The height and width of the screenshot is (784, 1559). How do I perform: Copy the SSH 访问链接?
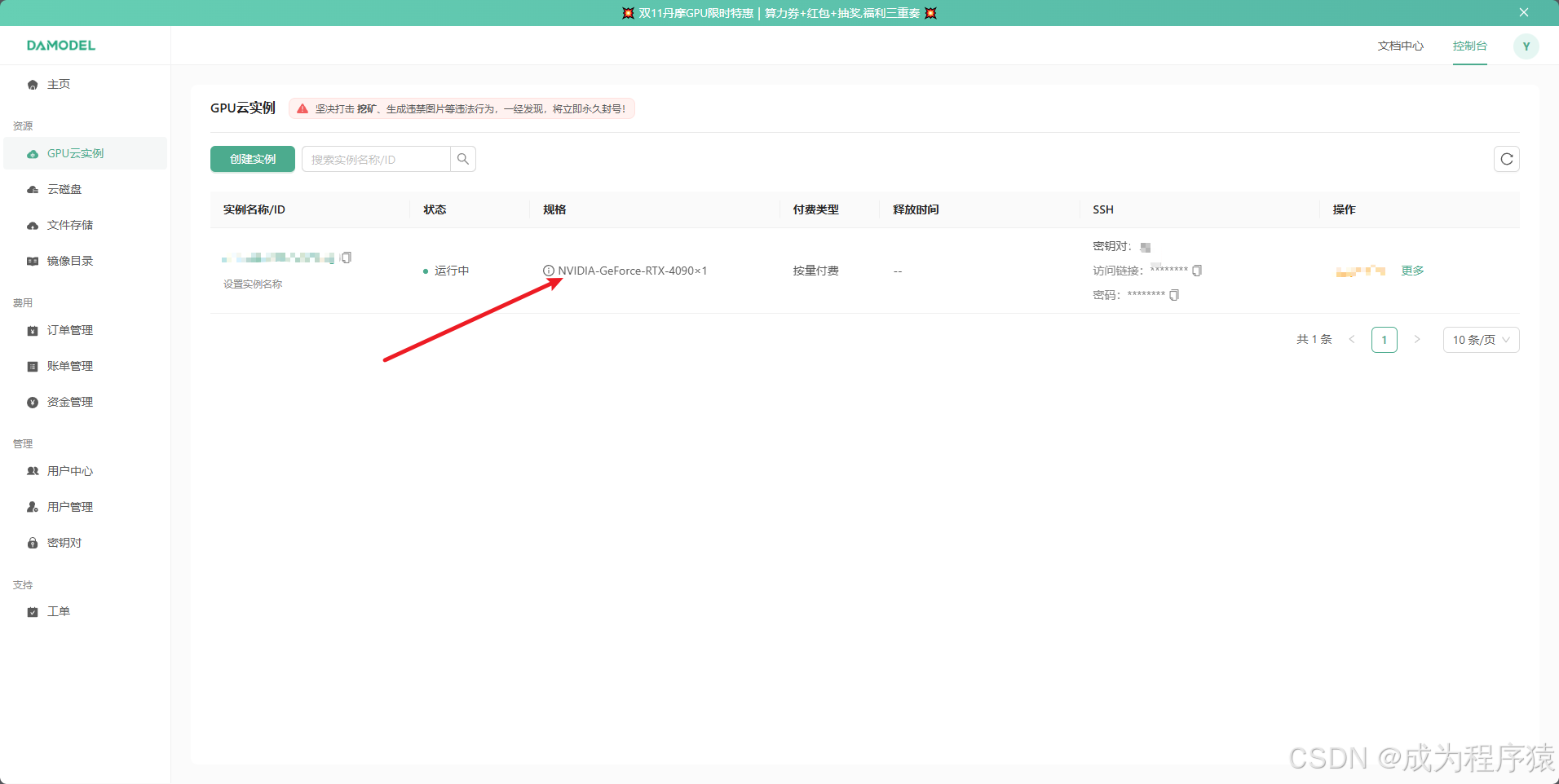click(1197, 271)
